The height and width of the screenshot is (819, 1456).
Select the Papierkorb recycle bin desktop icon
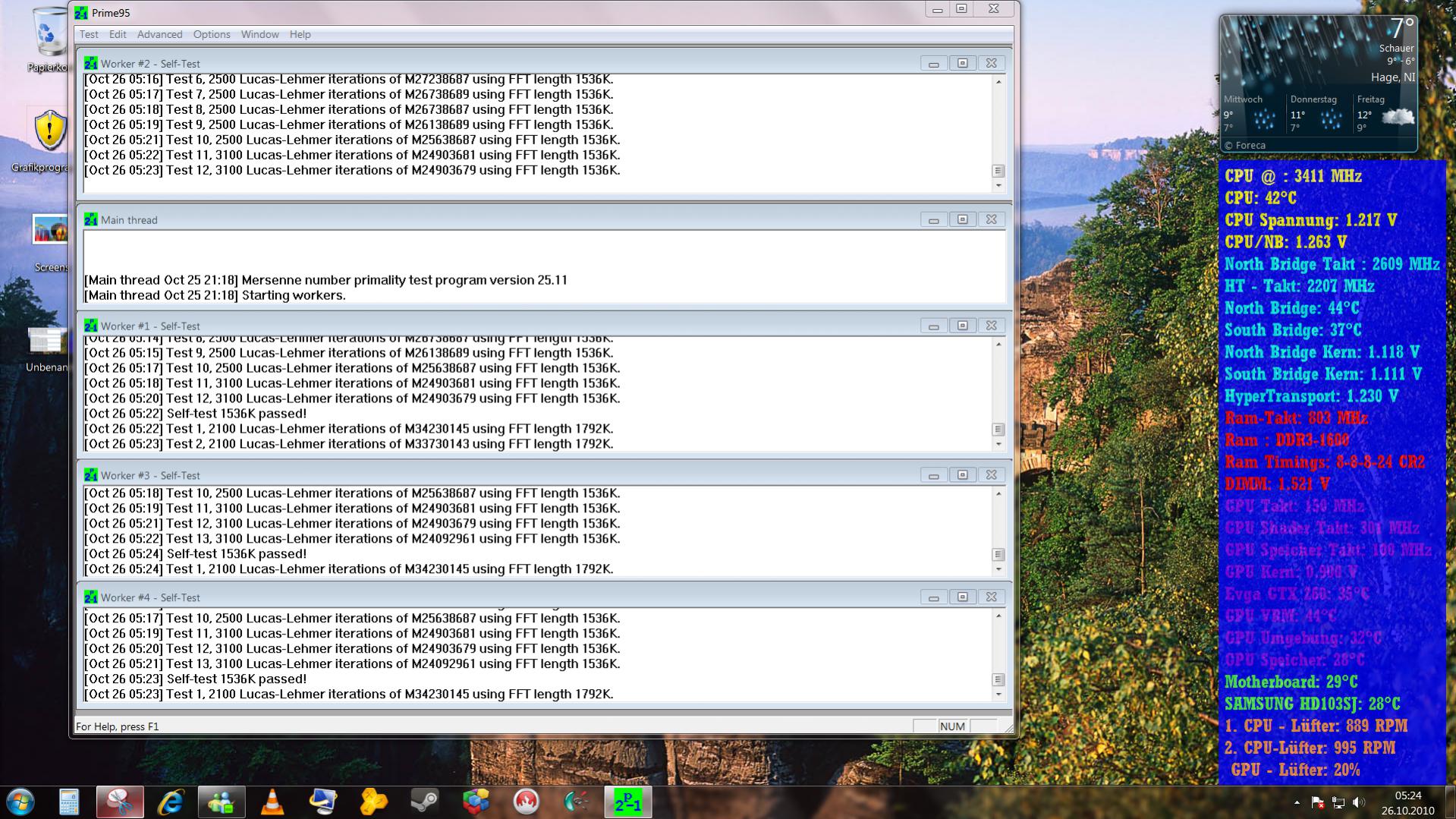tap(49, 39)
